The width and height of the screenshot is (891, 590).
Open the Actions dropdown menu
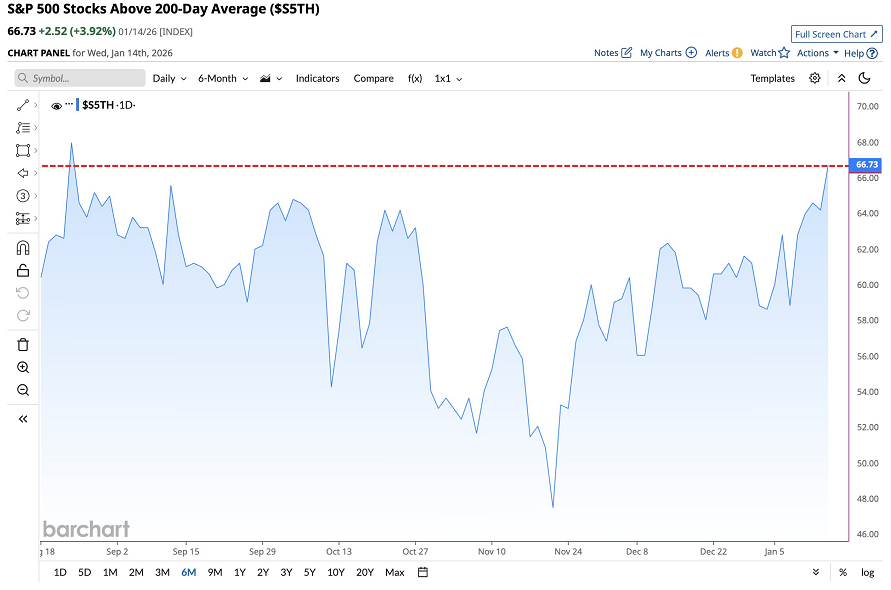(818, 53)
